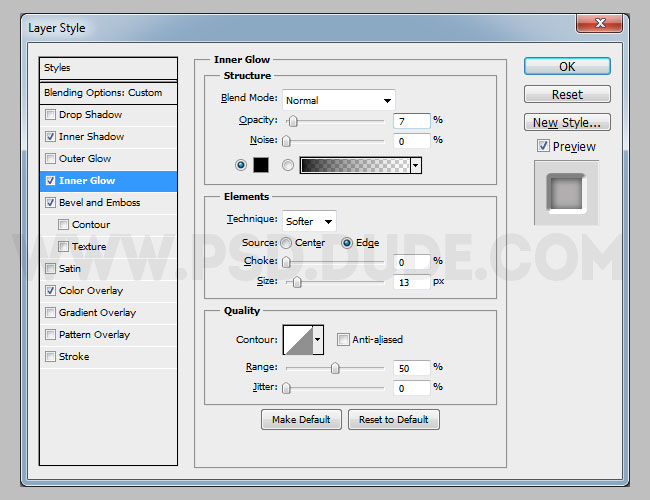The image size is (650, 500).
Task: Disable the Preview checkbox
Action: (543, 146)
